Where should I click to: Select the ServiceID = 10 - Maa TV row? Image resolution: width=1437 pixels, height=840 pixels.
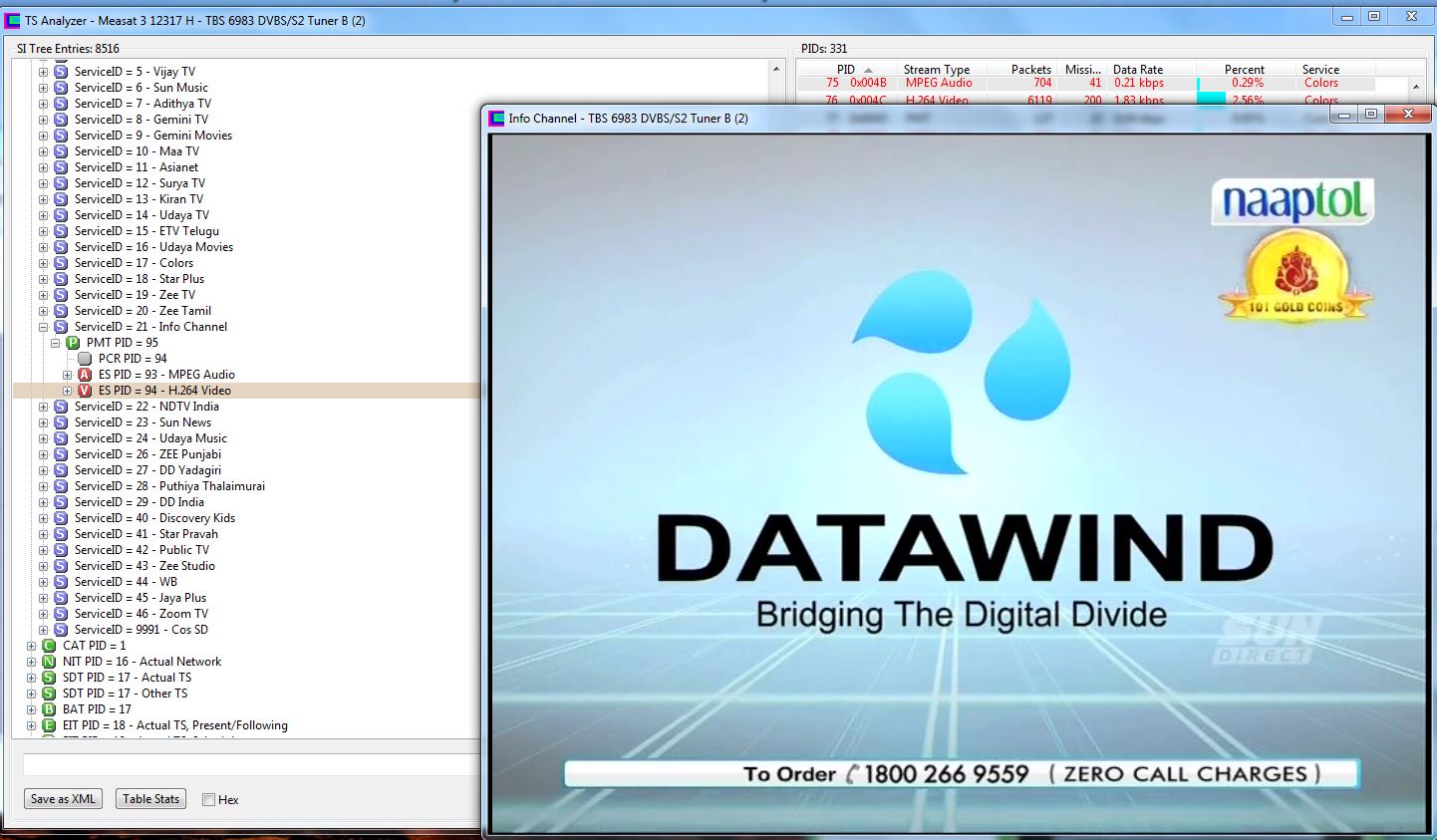click(x=137, y=151)
